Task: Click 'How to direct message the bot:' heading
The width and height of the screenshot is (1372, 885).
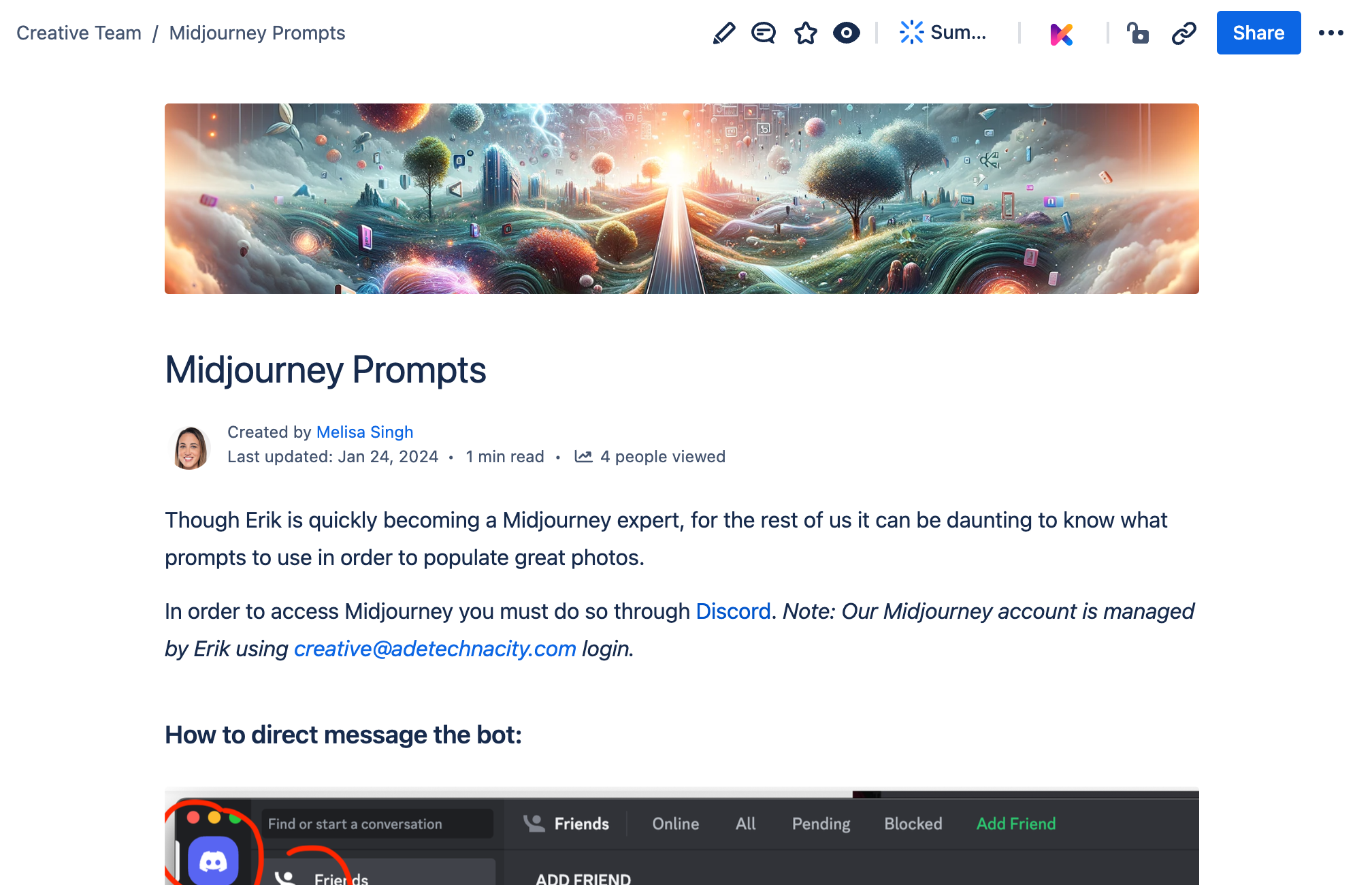Action: tap(343, 735)
